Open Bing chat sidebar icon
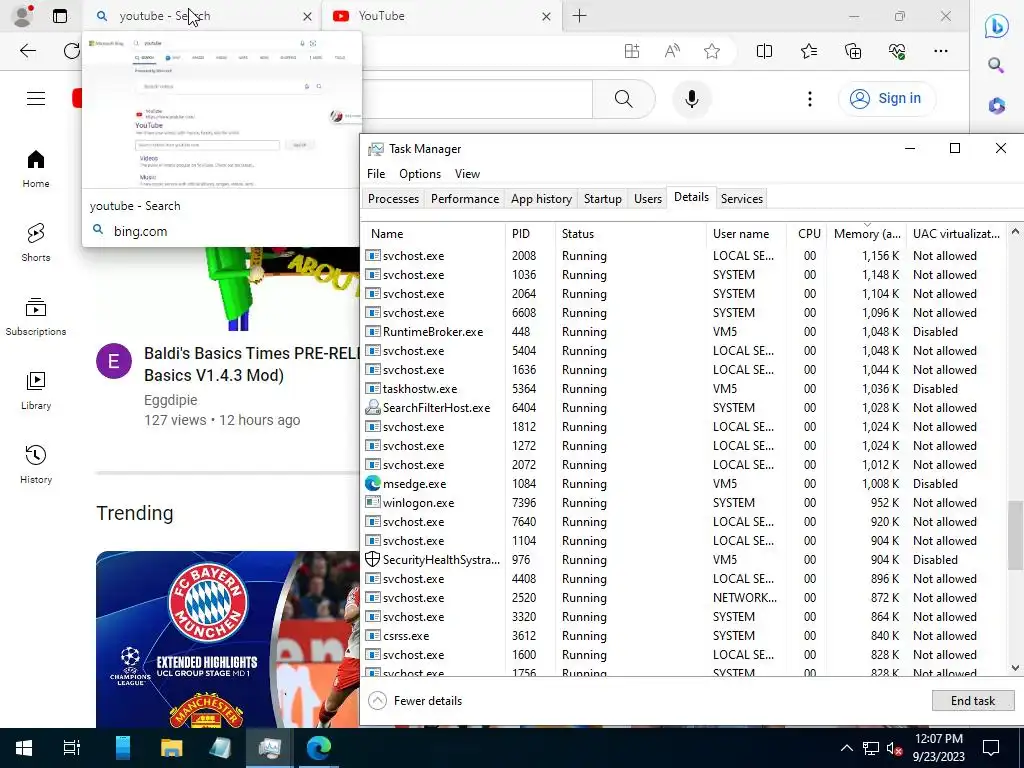The image size is (1024, 768). [997, 26]
